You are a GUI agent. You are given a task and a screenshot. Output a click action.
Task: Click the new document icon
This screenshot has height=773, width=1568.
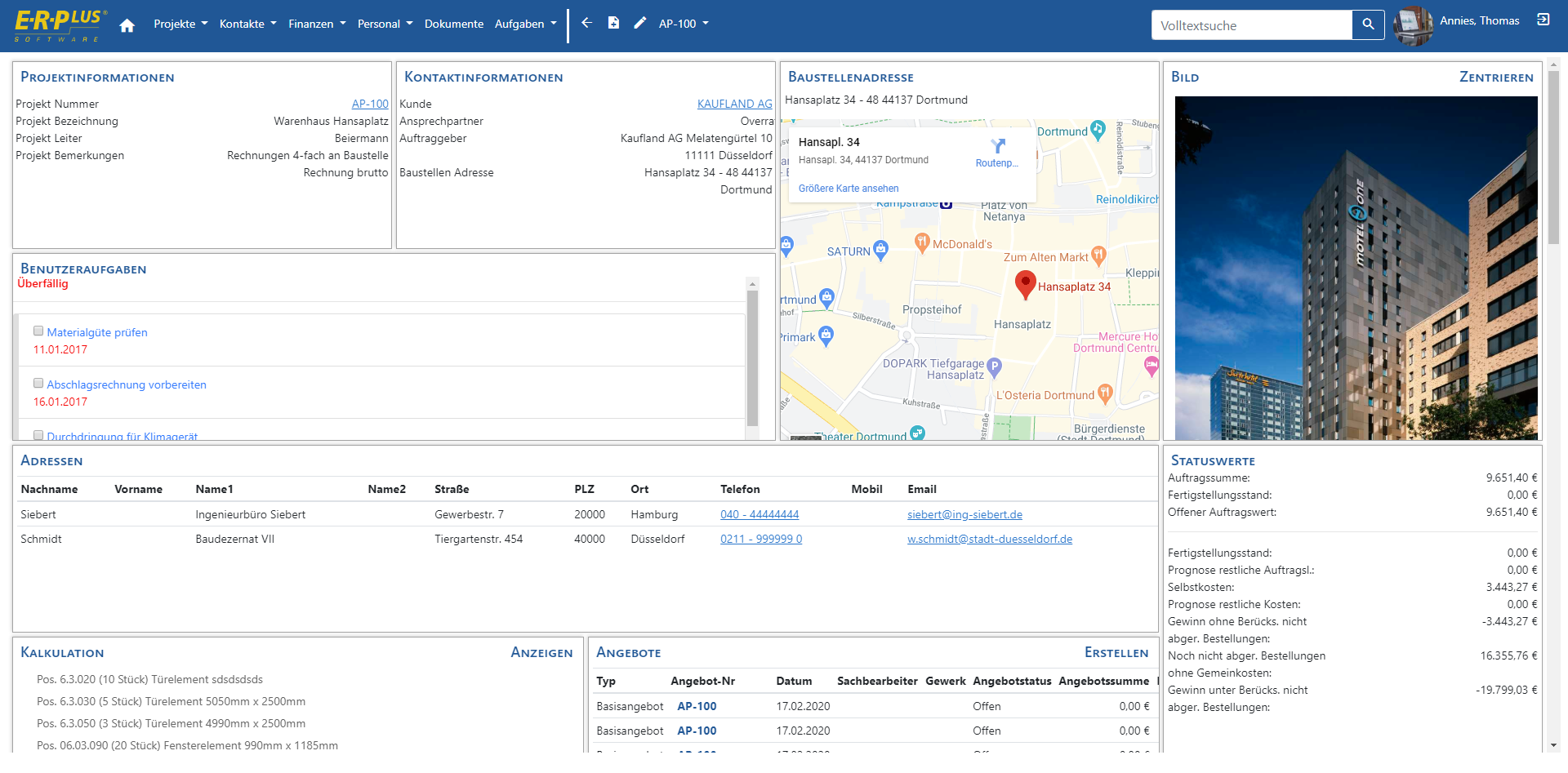[613, 23]
